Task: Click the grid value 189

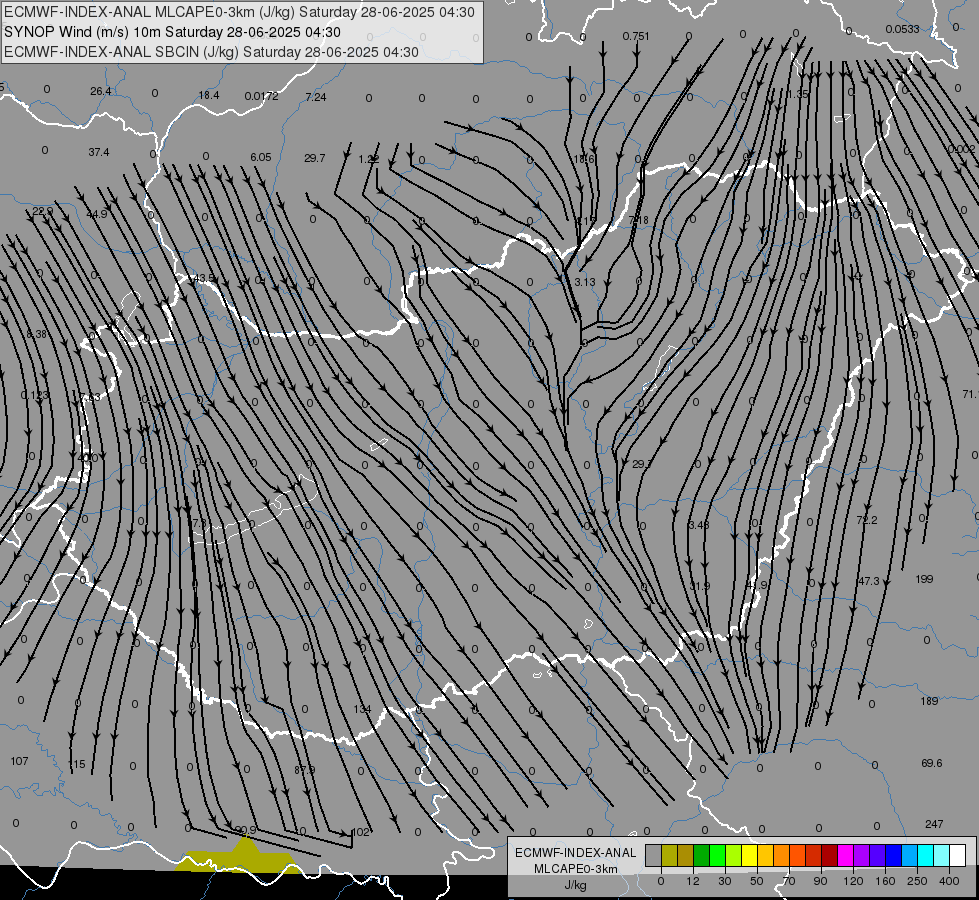Action: (930, 701)
